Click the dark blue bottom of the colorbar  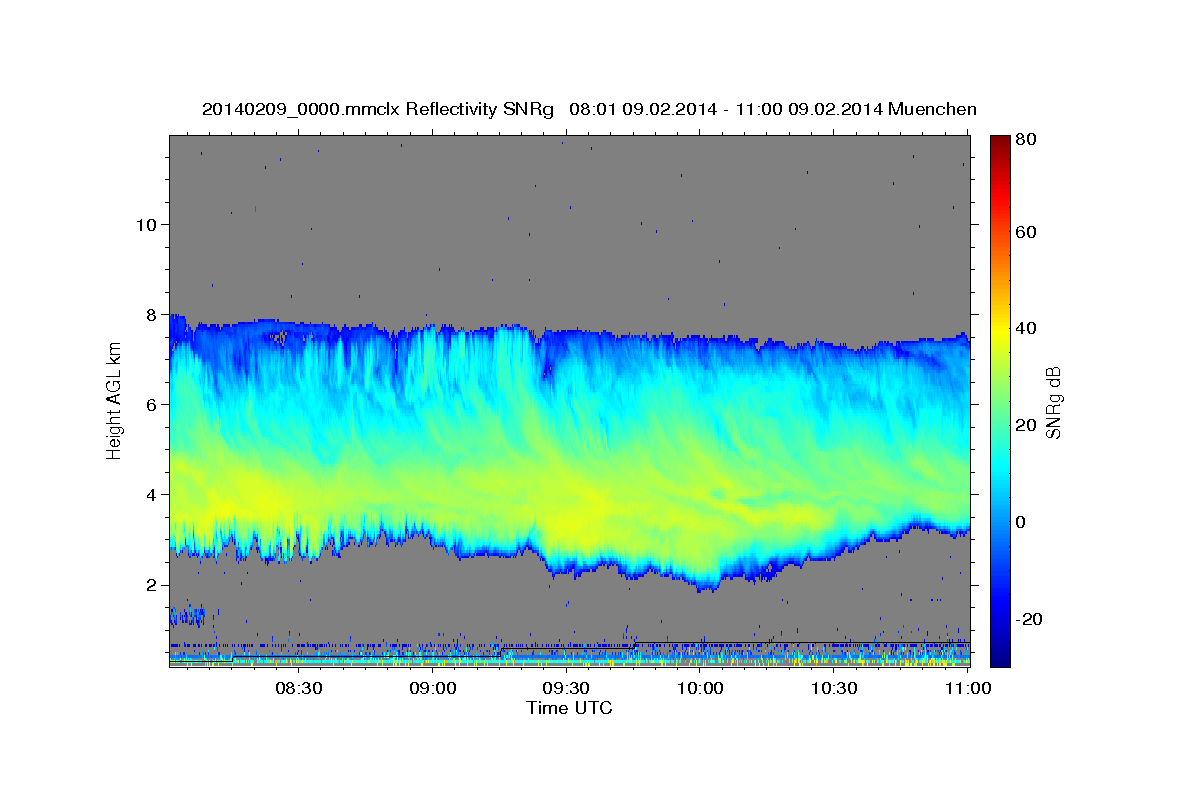click(x=1000, y=655)
